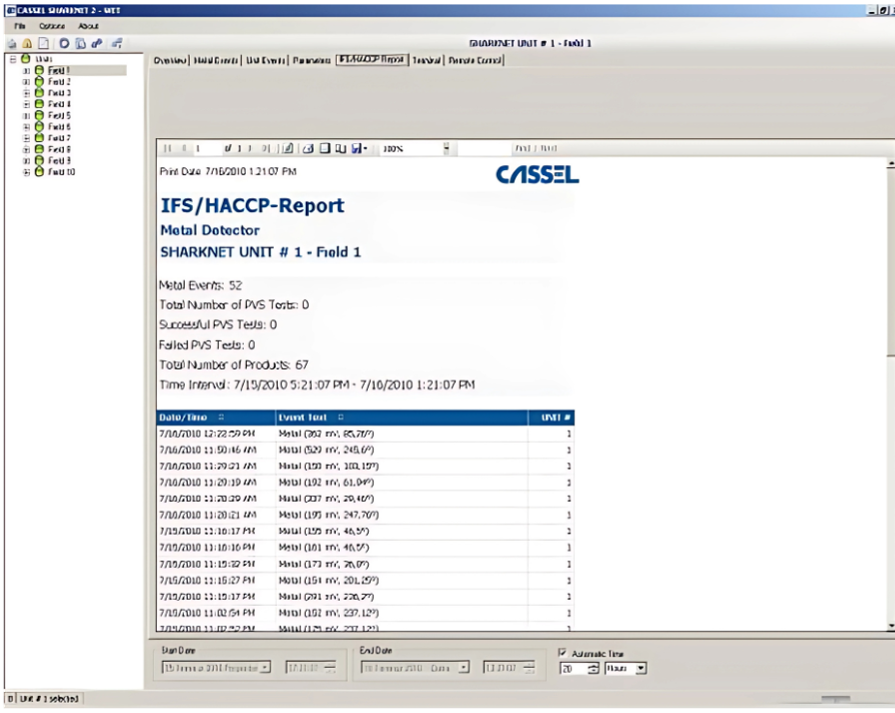Click the UNIT # column header
Image resolution: width=895 pixels, height=713 pixels.
[551, 417]
